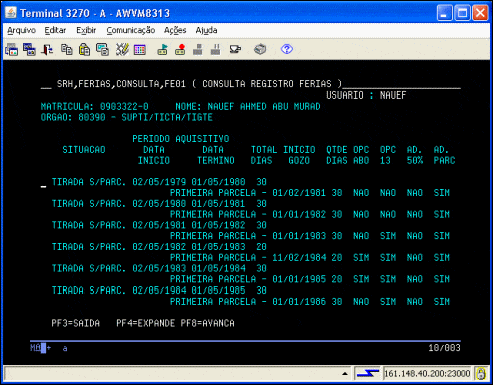Minimize the Terminal 3270 window

tap(445, 13)
